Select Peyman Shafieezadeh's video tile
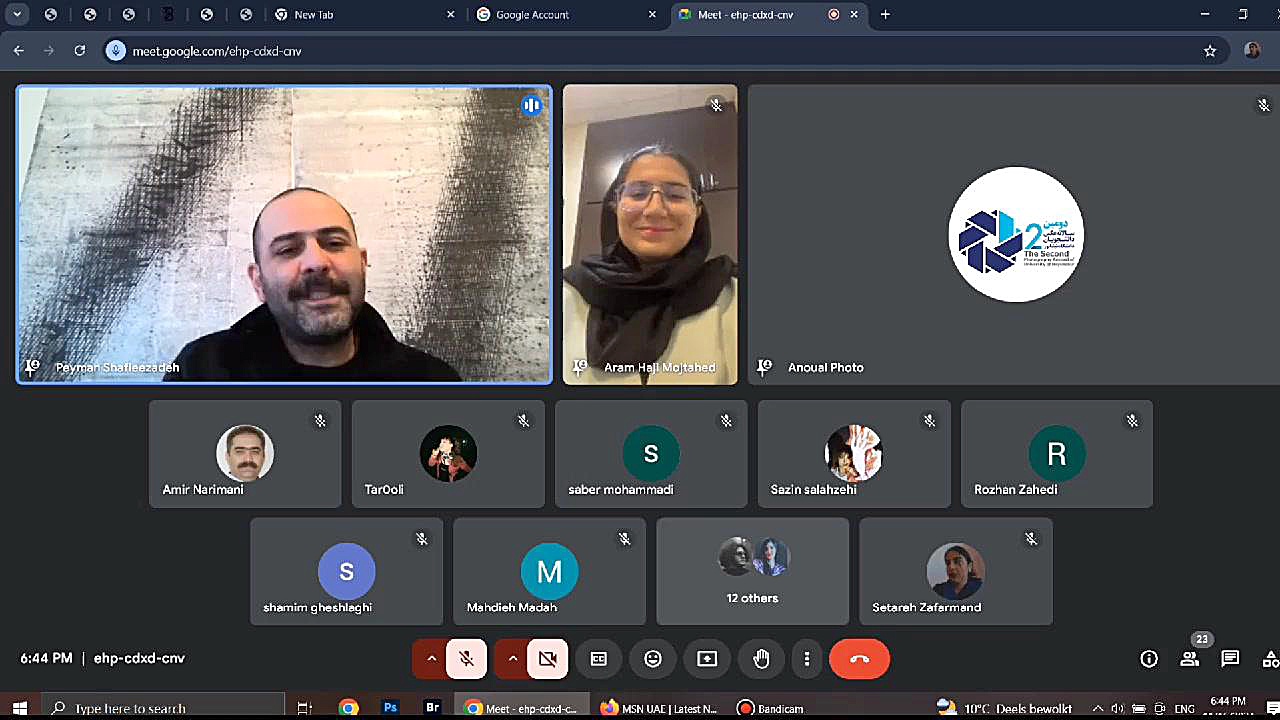Viewport: 1280px width, 720px height. pyautogui.click(x=284, y=235)
